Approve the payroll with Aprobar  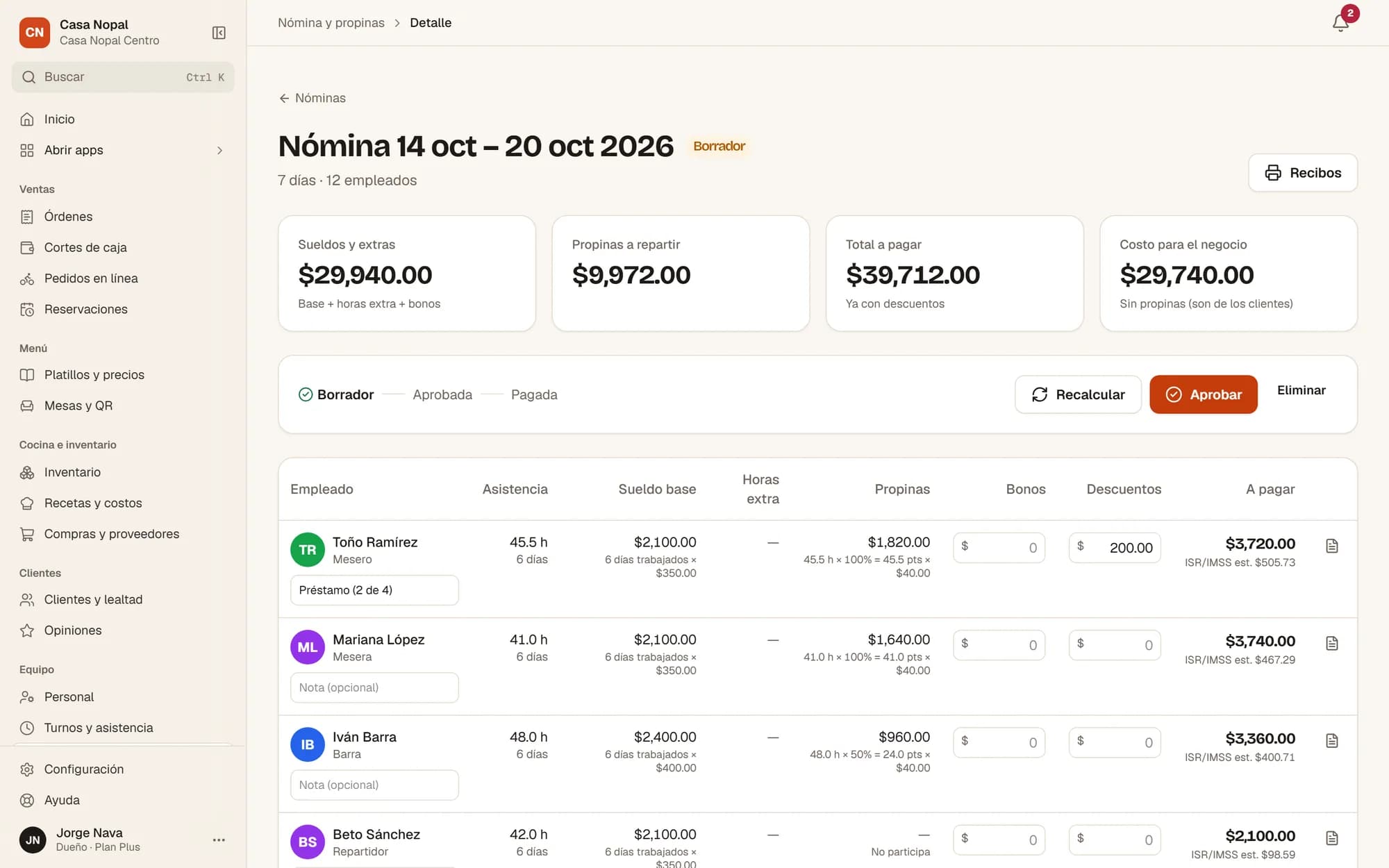[x=1203, y=394]
